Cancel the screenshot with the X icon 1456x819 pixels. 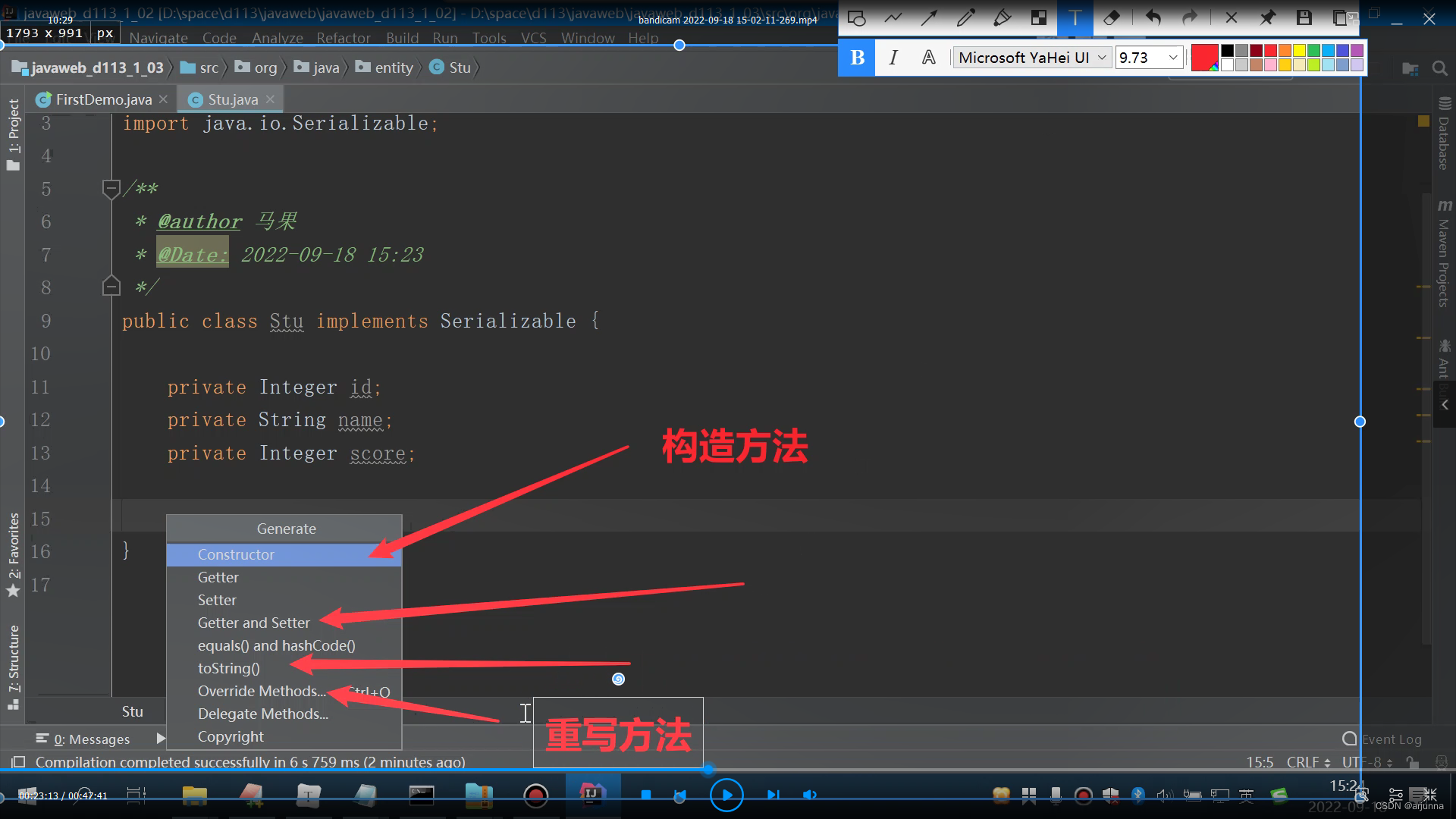1231,18
